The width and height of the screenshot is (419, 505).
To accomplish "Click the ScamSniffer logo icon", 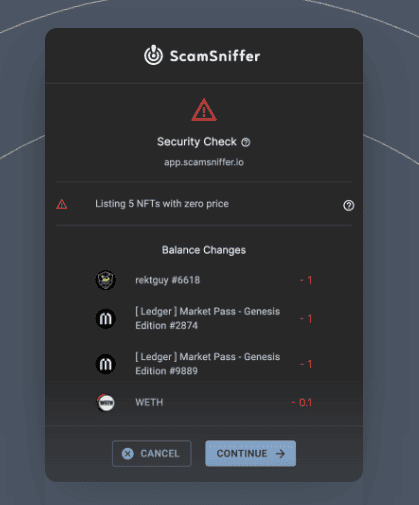I will pyautogui.click(x=153, y=55).
